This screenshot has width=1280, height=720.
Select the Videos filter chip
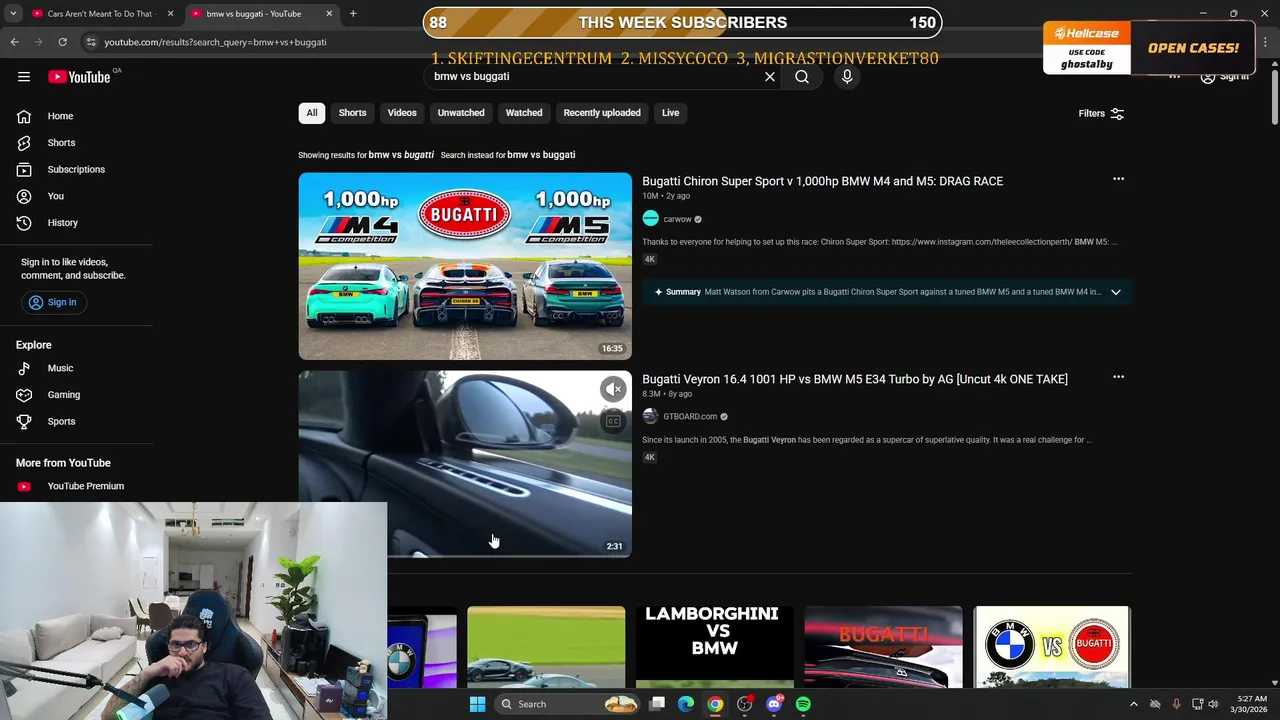click(402, 113)
